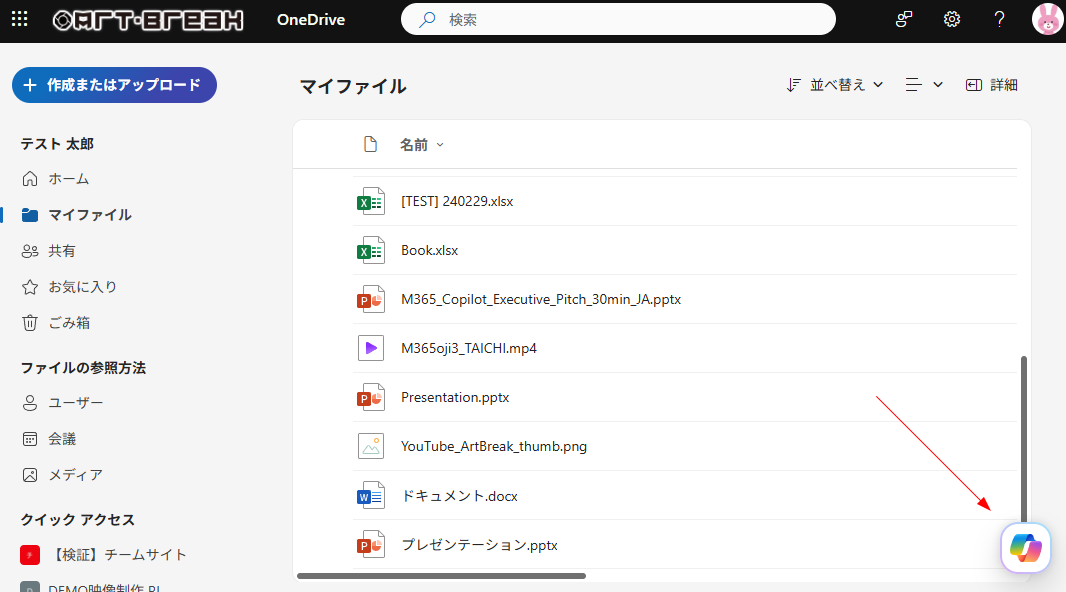Open the 並べ替え sort dropdown
This screenshot has width=1066, height=592.
(835, 85)
